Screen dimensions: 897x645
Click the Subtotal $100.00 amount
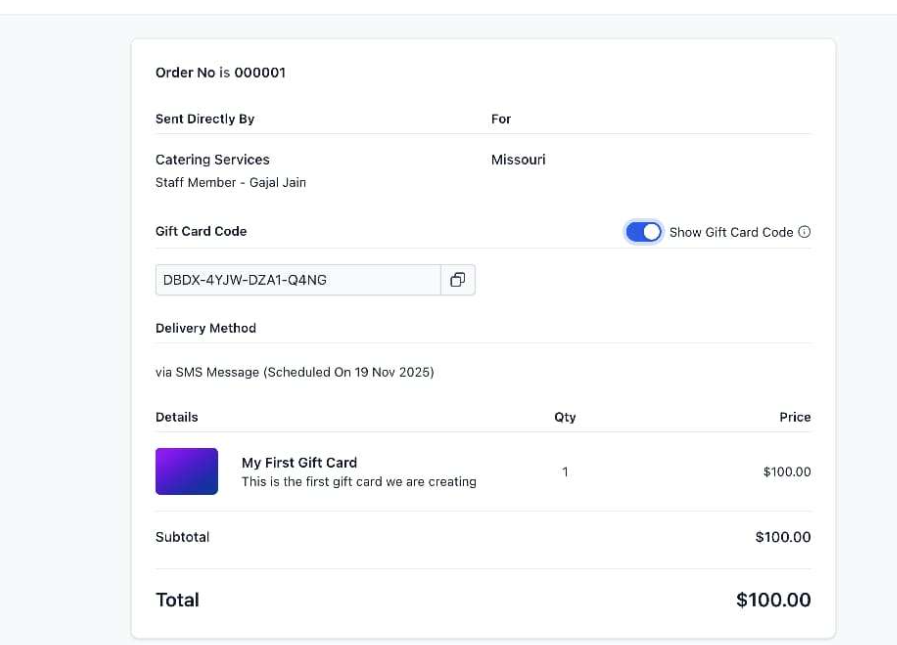(783, 537)
